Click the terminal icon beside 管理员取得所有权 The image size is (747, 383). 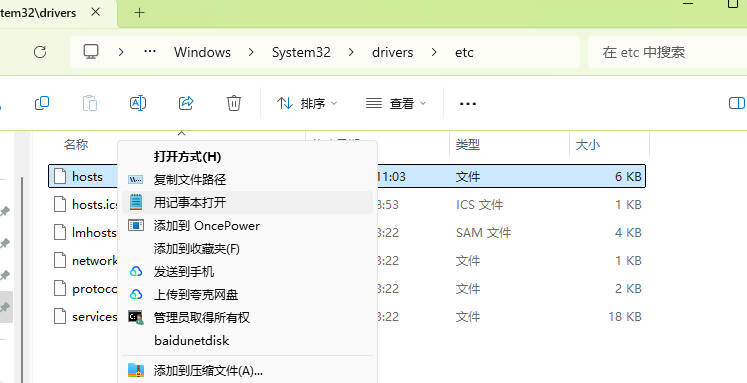(136, 317)
